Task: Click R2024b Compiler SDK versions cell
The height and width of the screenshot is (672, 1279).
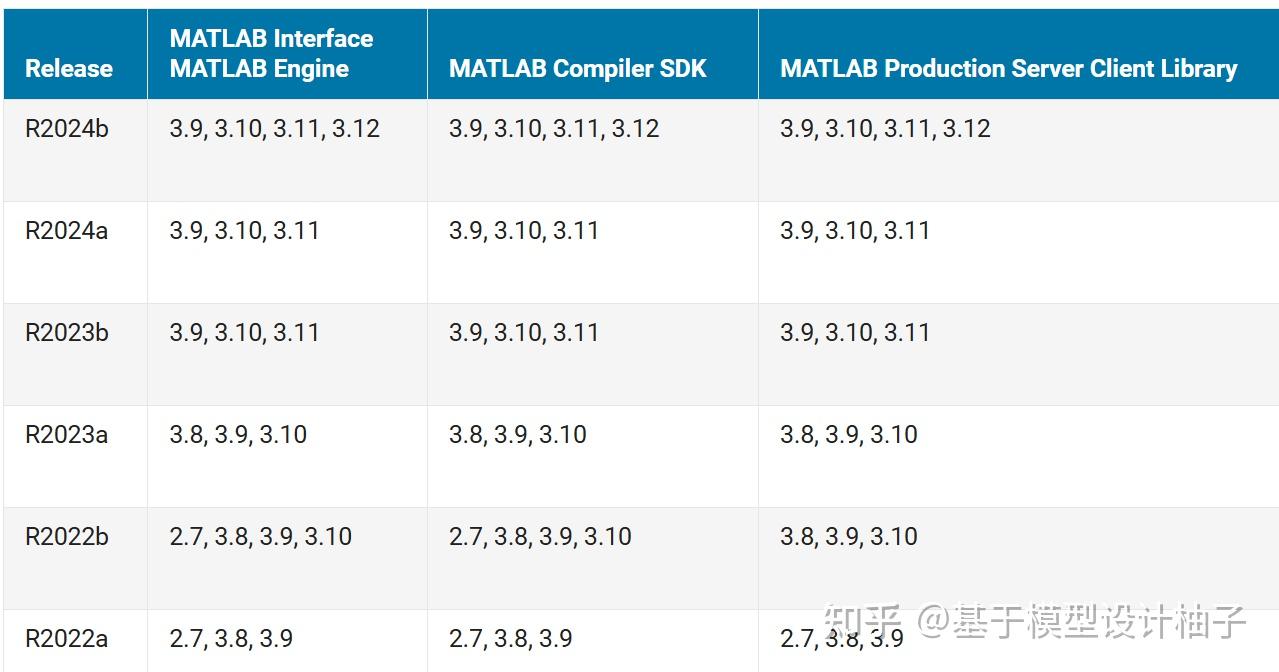Action: (x=554, y=129)
